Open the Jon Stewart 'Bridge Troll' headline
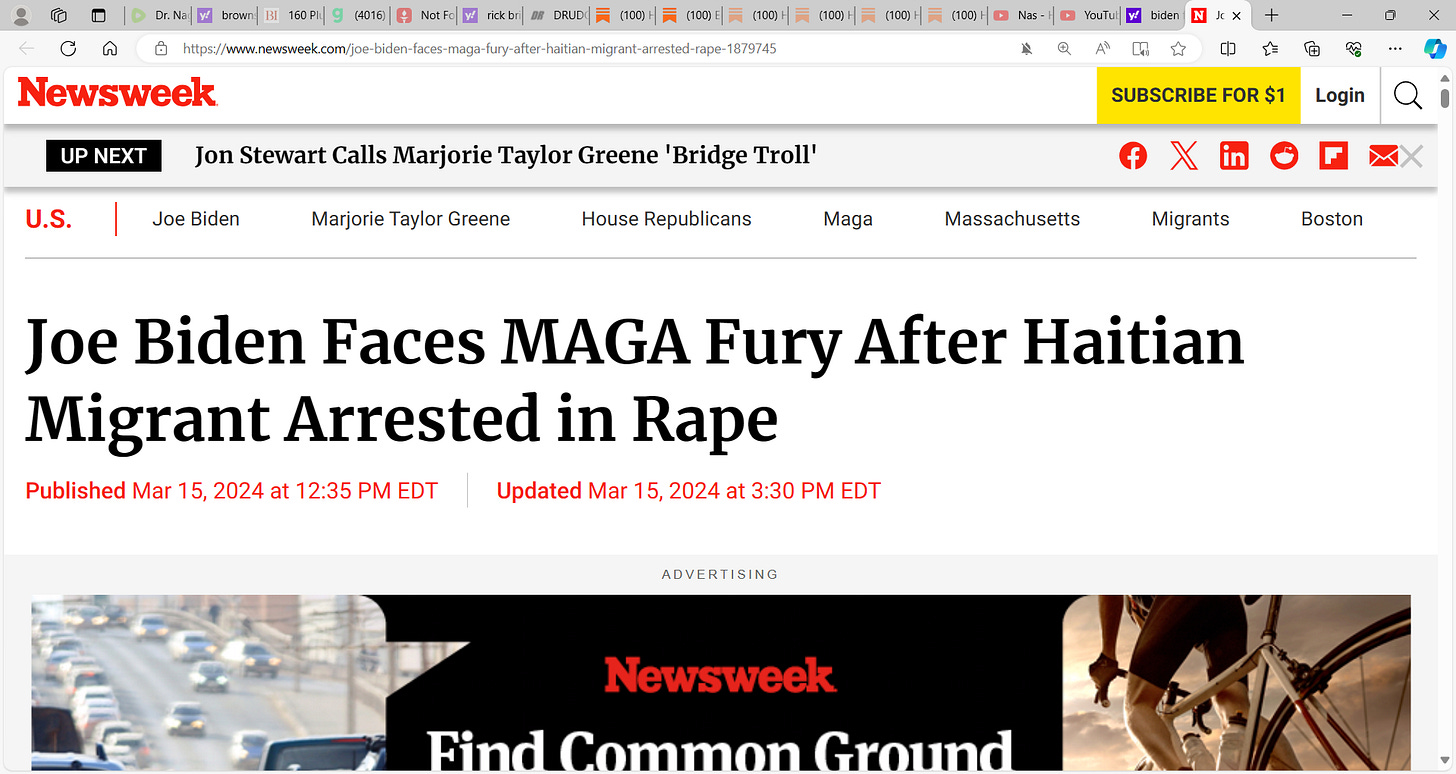 coord(506,155)
